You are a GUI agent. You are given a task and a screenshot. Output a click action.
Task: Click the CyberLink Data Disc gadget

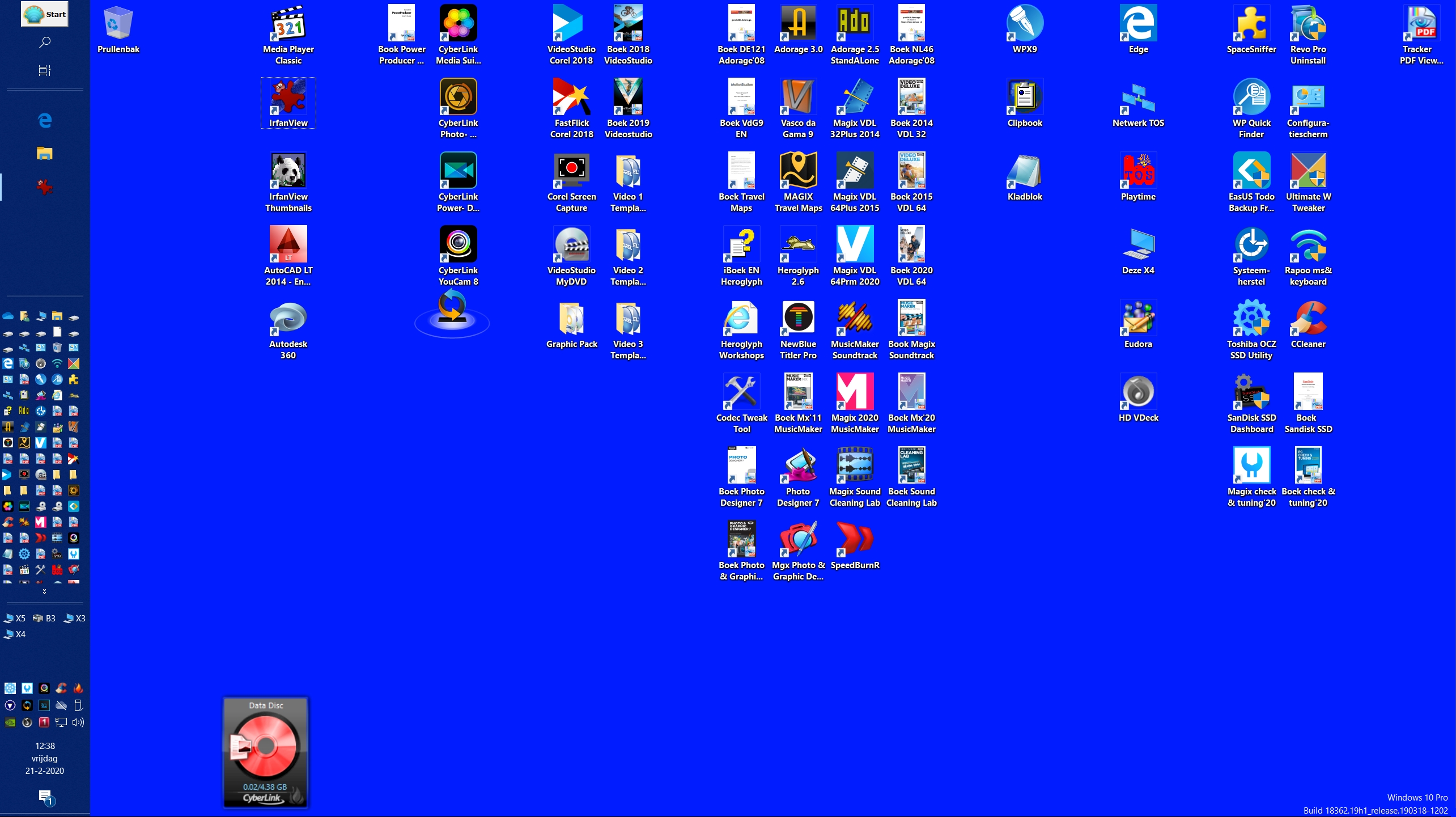coord(265,752)
